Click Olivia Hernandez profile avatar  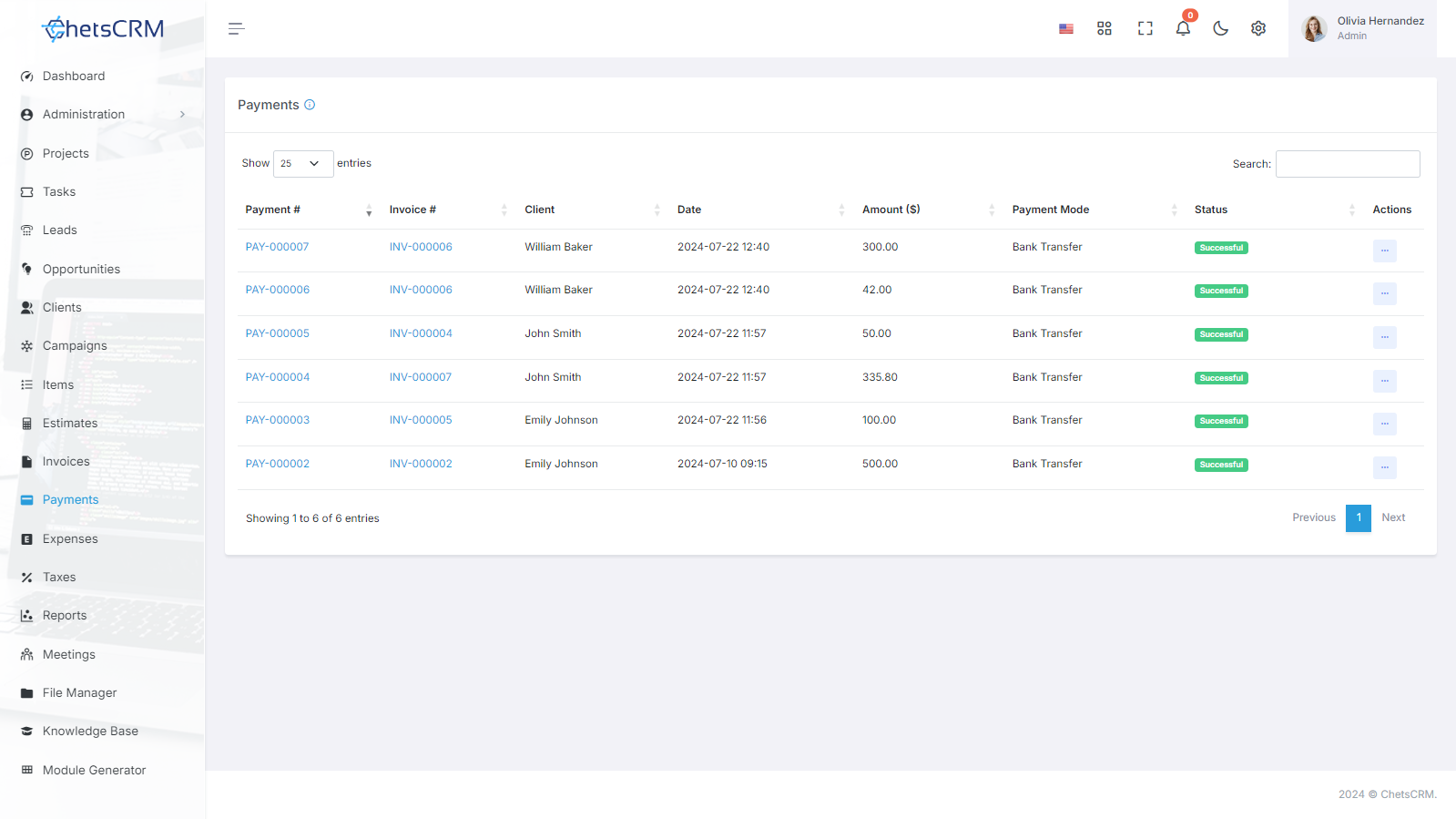click(x=1314, y=29)
